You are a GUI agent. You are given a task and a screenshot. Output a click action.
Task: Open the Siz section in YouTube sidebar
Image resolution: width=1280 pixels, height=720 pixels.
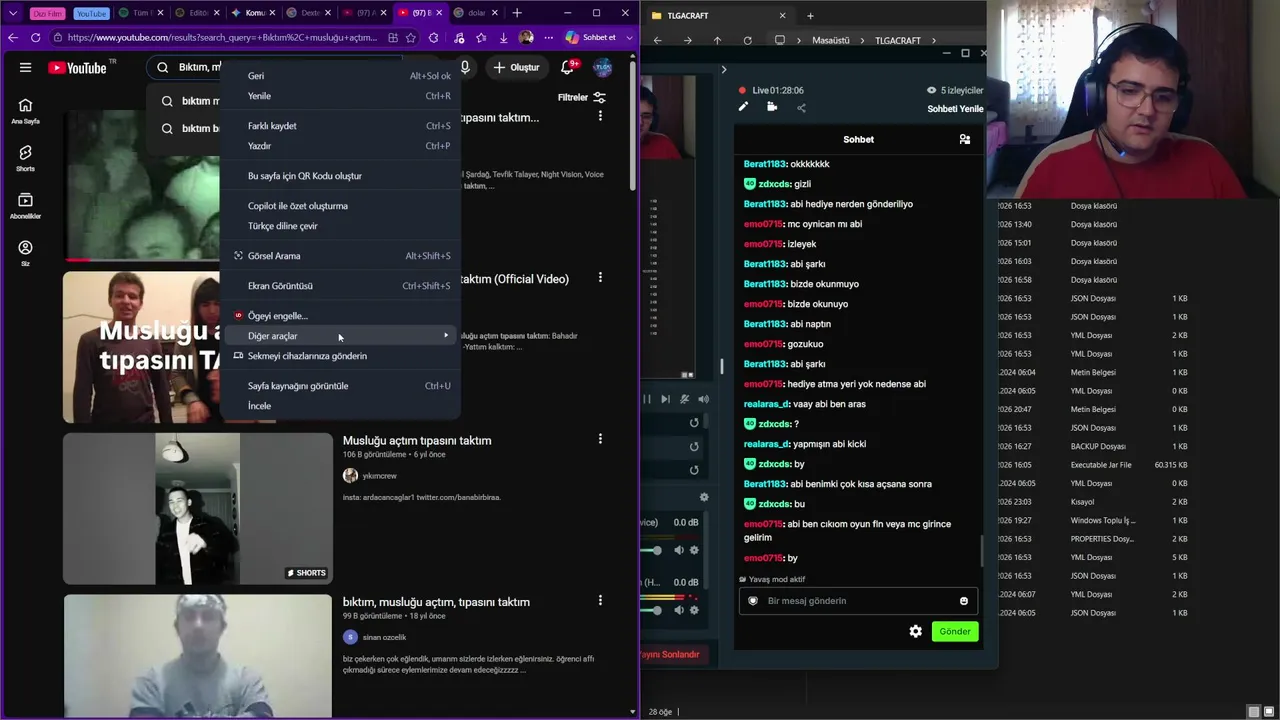(25, 253)
